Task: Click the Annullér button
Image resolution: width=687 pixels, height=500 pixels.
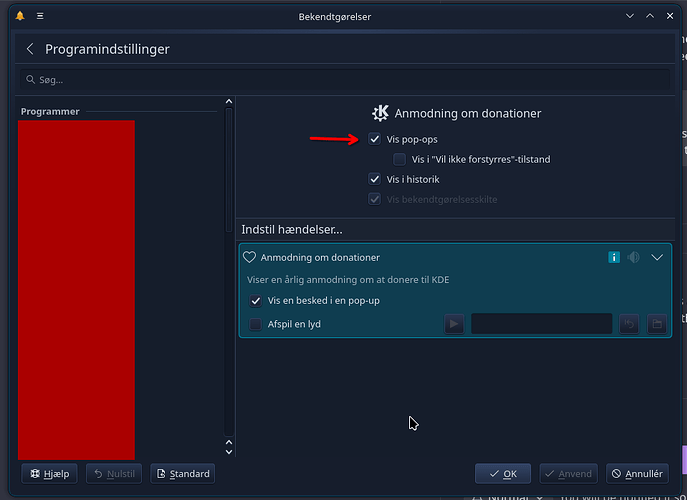Action: pyautogui.click(x=638, y=474)
